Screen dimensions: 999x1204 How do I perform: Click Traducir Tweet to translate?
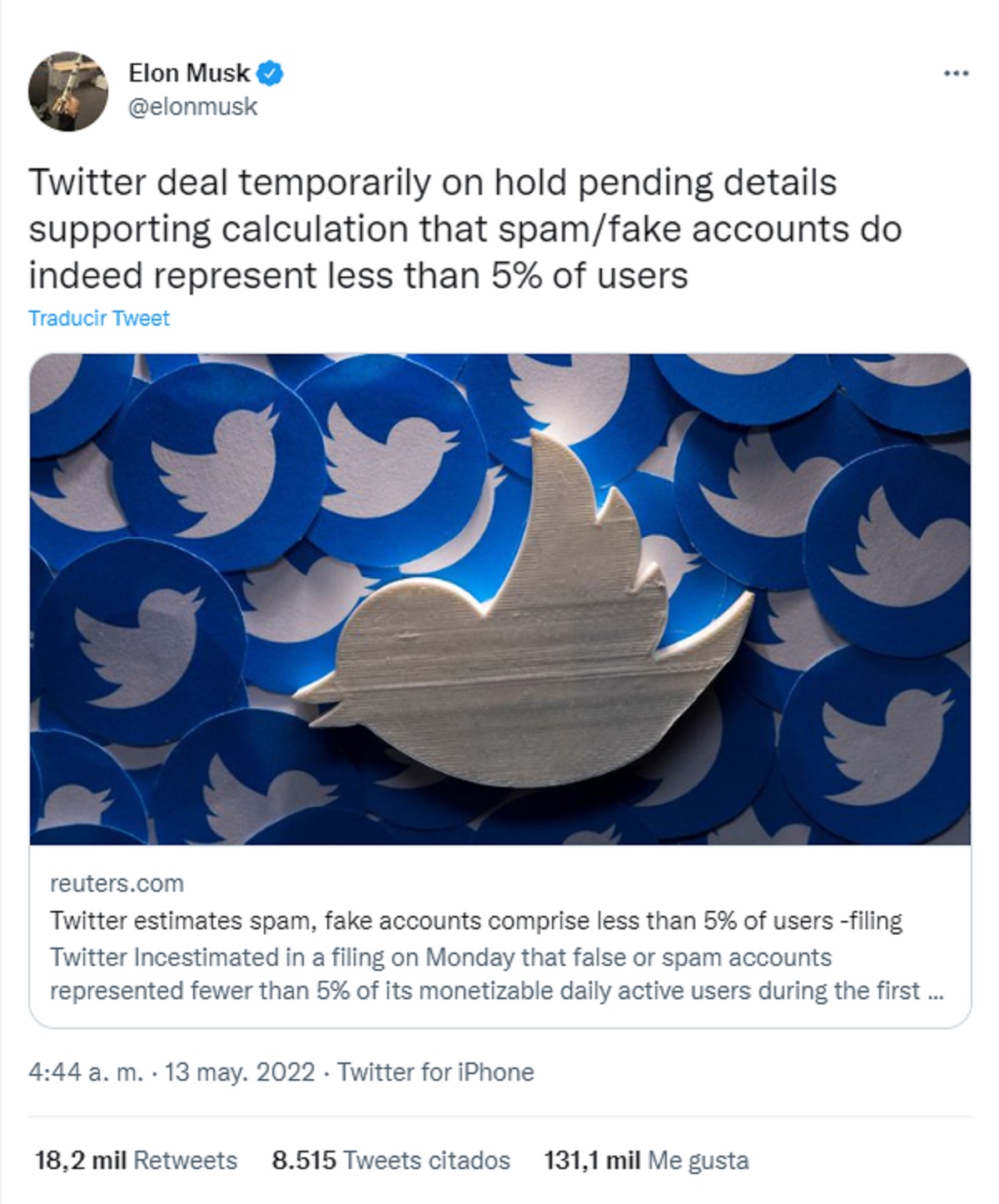pos(98,318)
